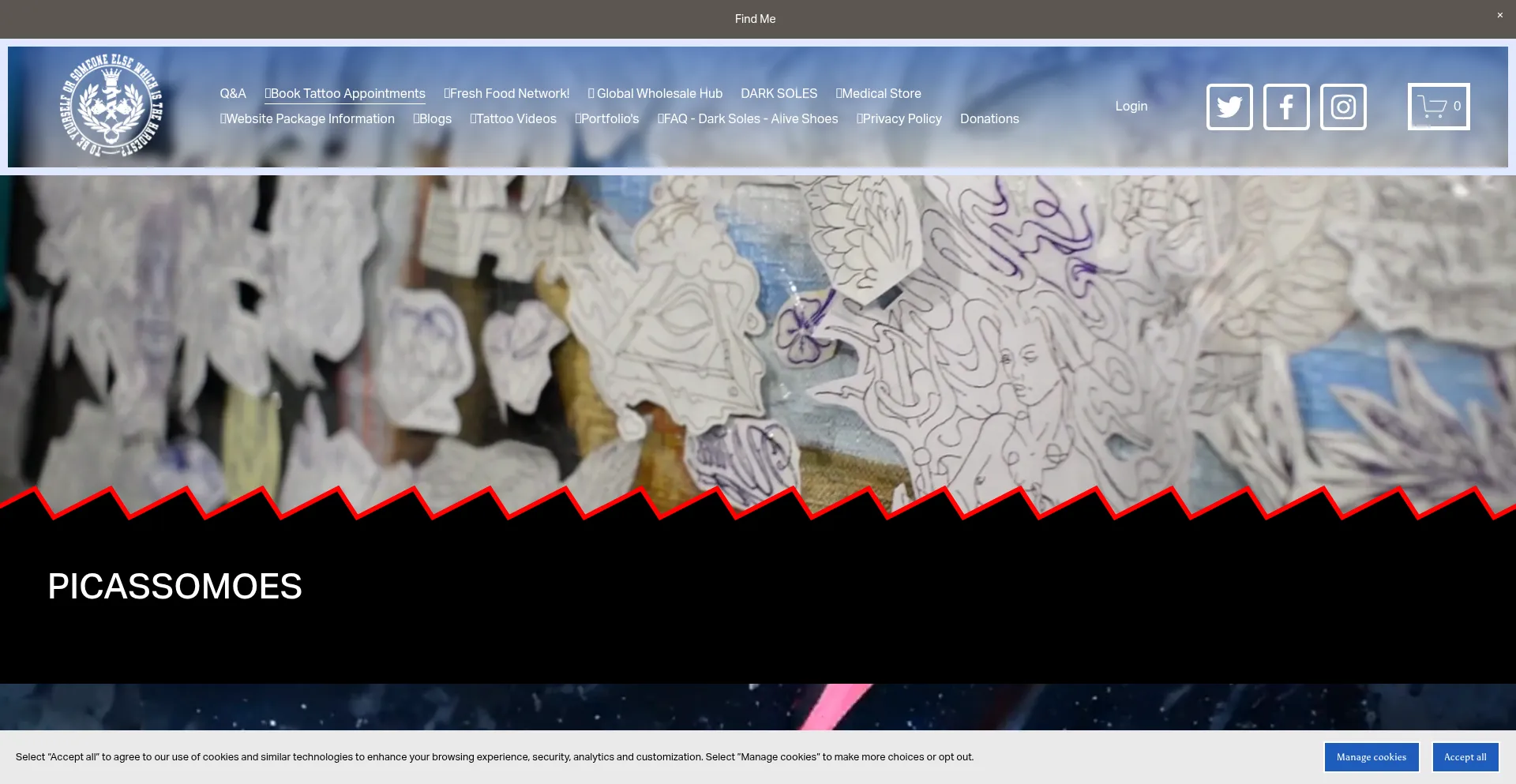Click the Login link
This screenshot has width=1516, height=784.
pos(1131,106)
